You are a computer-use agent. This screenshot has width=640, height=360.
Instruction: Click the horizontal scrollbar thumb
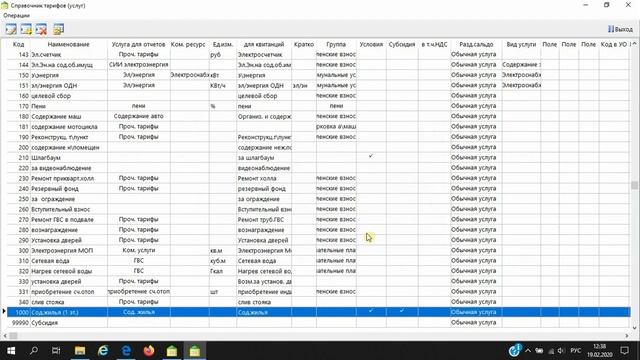(x=13, y=336)
